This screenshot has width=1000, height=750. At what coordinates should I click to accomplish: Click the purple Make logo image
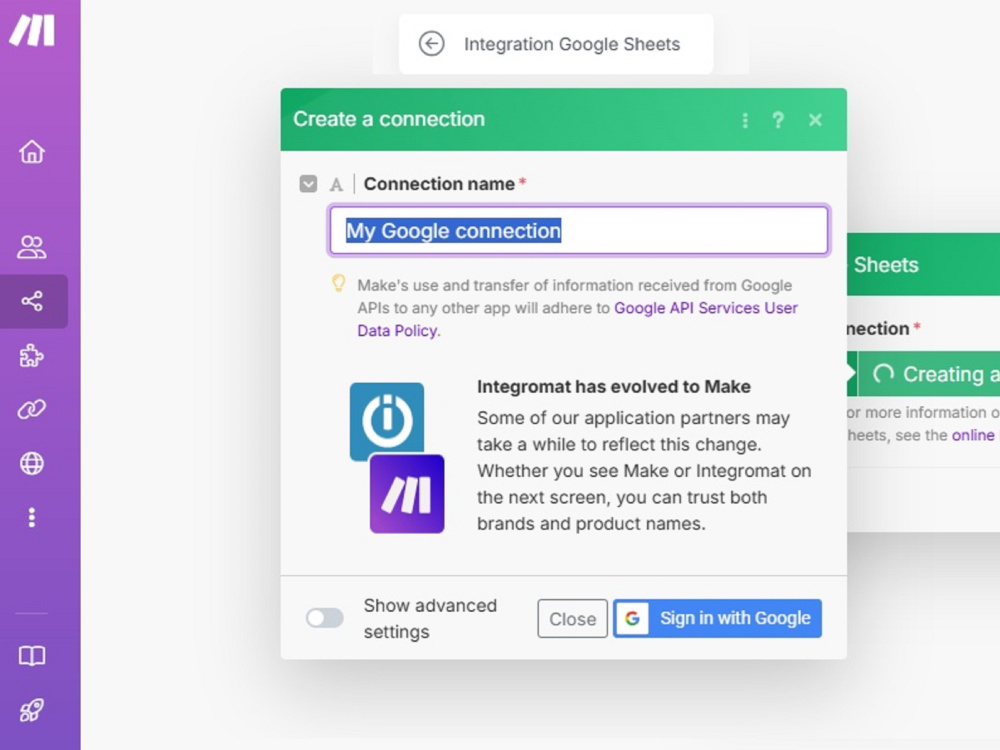407,494
